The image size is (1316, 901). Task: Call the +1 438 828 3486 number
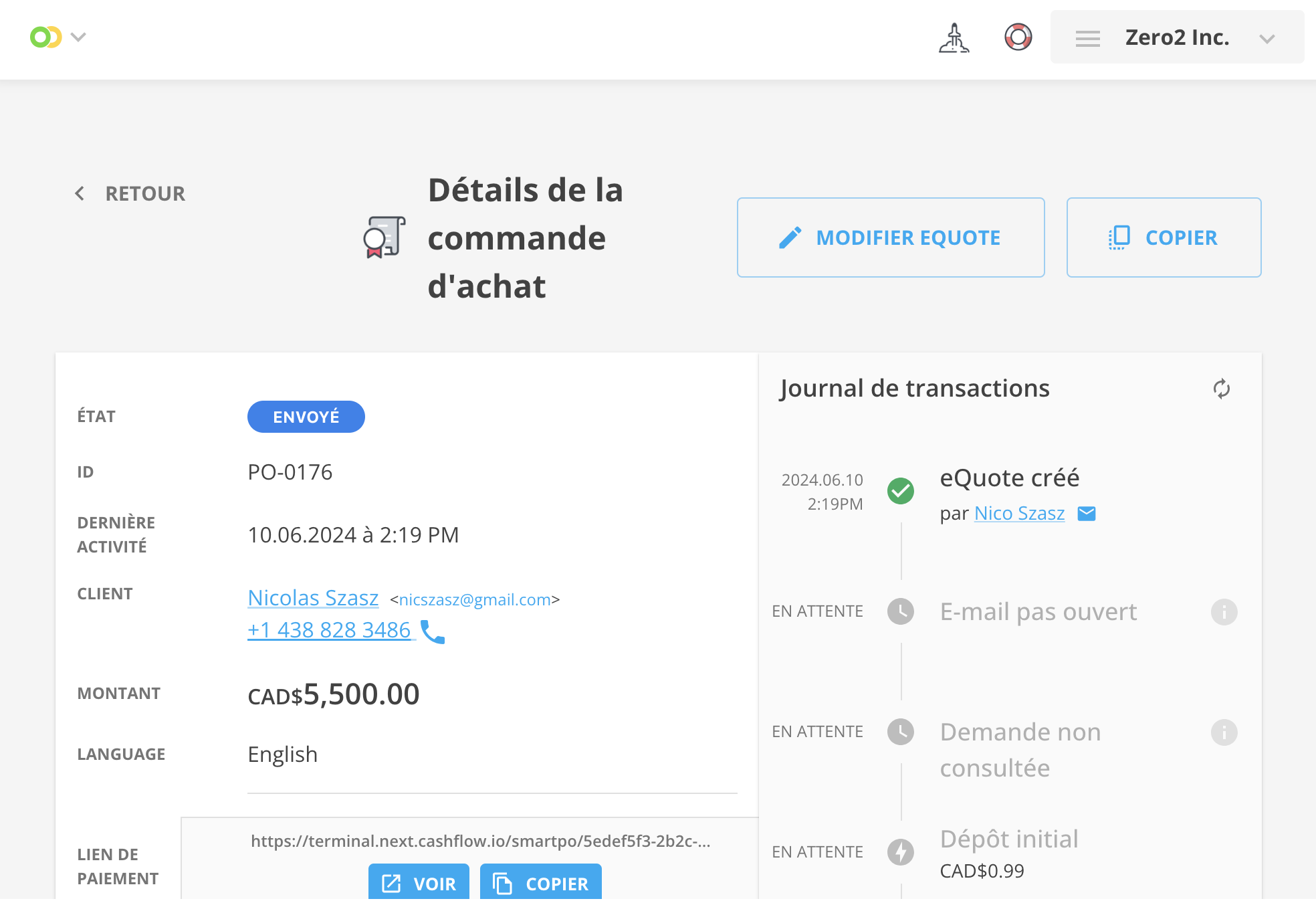329,630
